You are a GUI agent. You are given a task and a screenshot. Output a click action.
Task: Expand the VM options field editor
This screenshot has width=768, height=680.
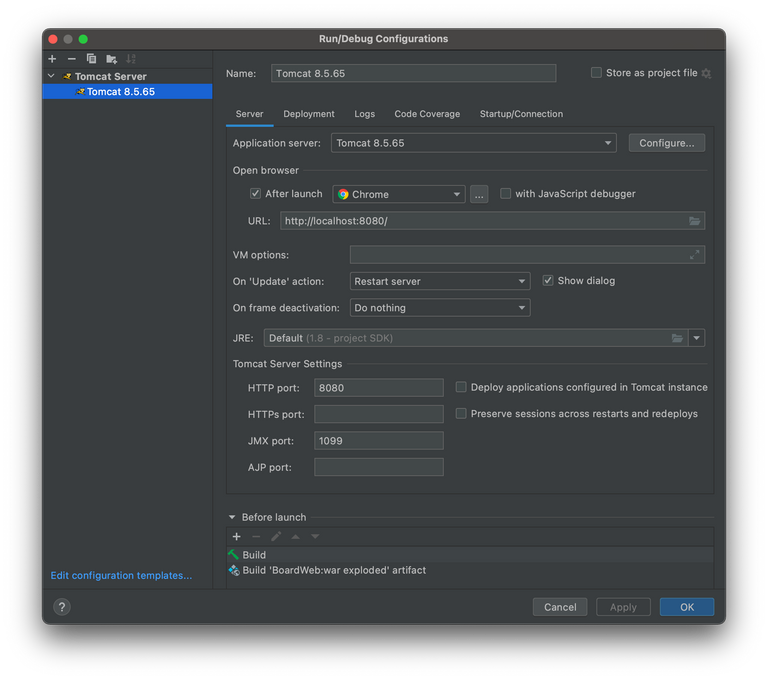(694, 255)
